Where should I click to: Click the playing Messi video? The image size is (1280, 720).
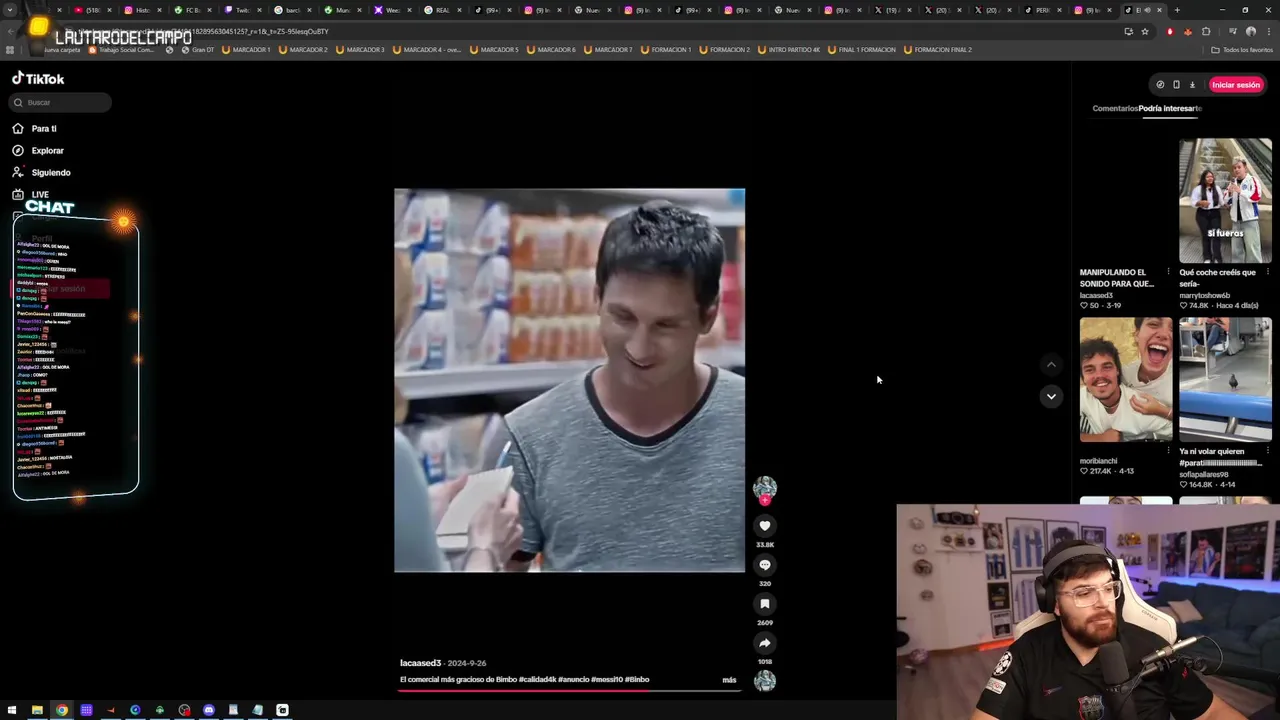click(x=569, y=380)
